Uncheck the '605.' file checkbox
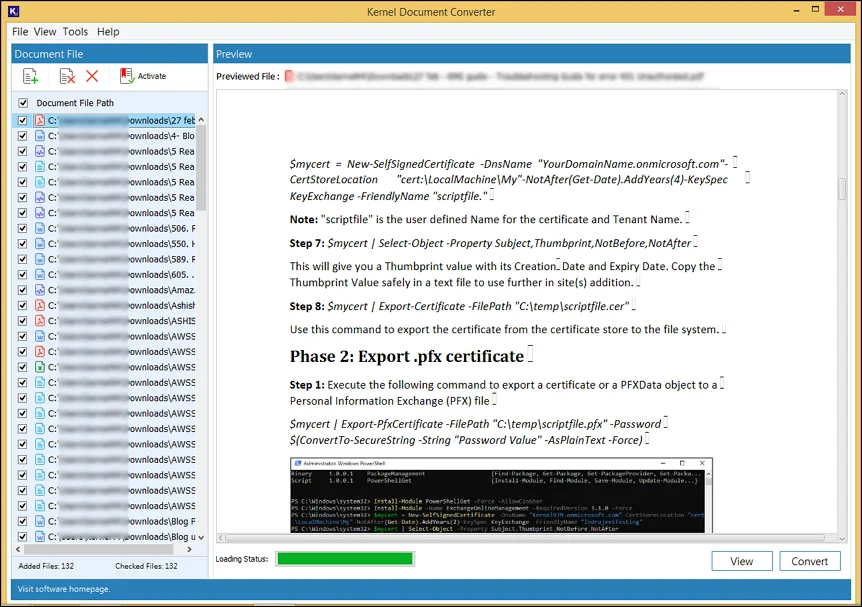This screenshot has height=607, width=862. 23,274
